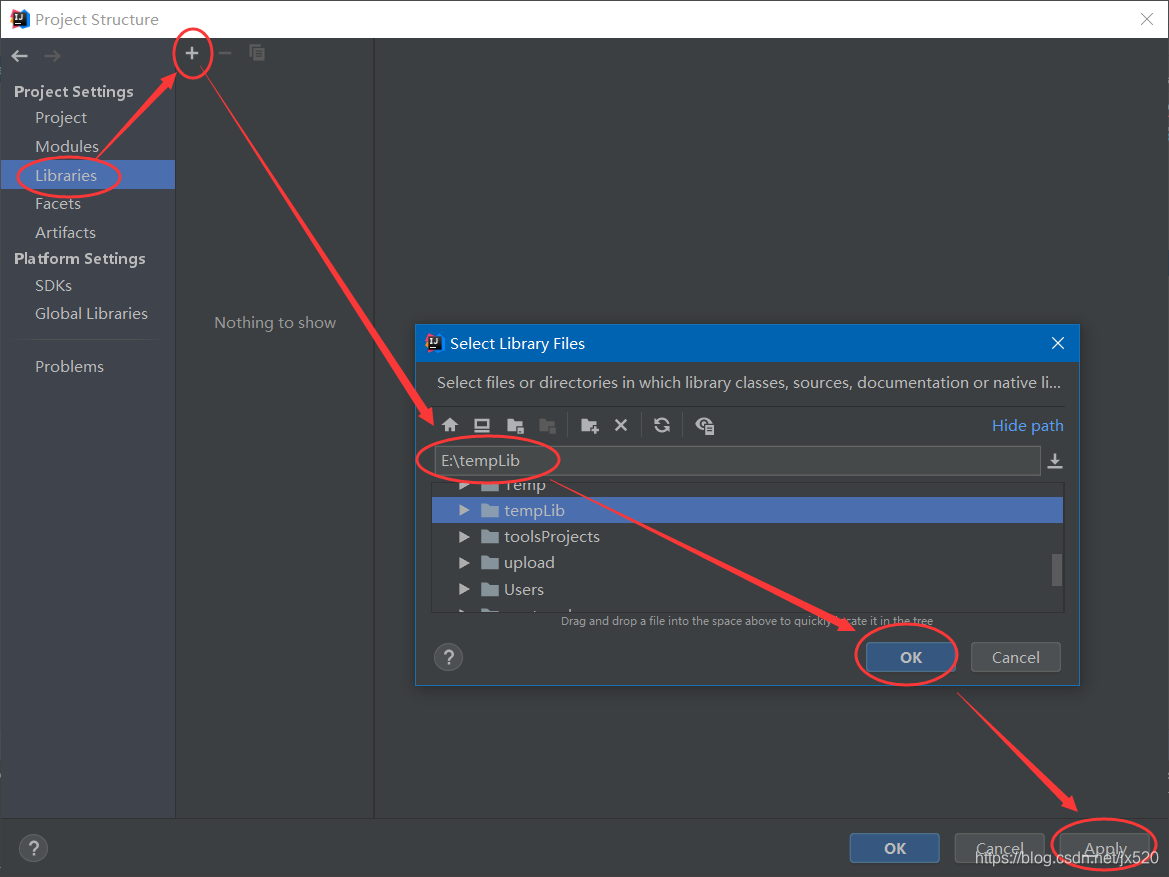Expand the toolsProjects folder
Image resolution: width=1169 pixels, height=877 pixels.
[x=464, y=536]
